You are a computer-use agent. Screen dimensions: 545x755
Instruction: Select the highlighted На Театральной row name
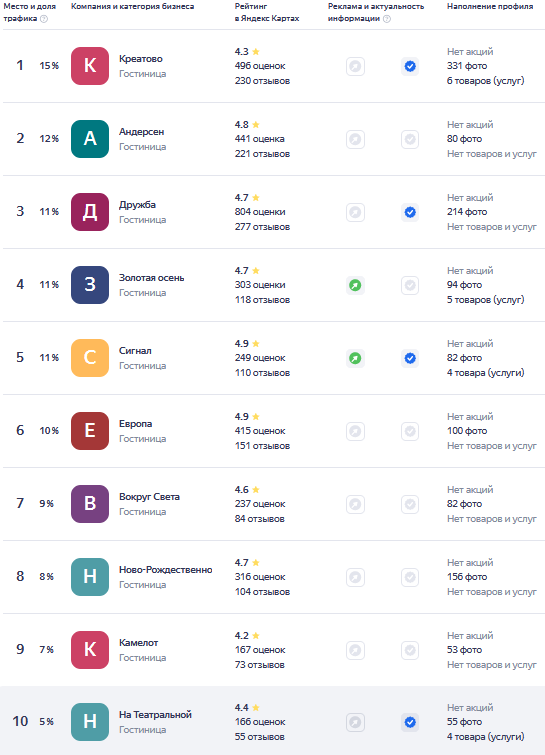[x=155, y=715]
